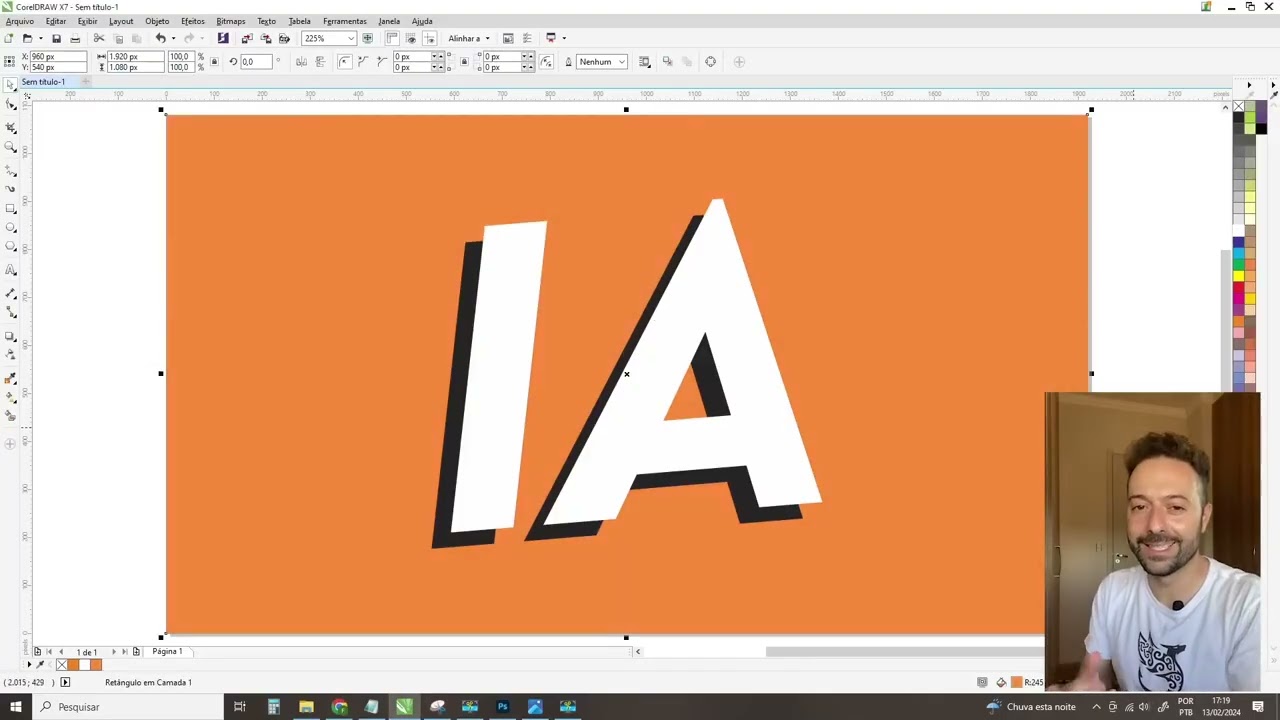Open the Efeitos menu
This screenshot has height=720, width=1280.
(193, 21)
